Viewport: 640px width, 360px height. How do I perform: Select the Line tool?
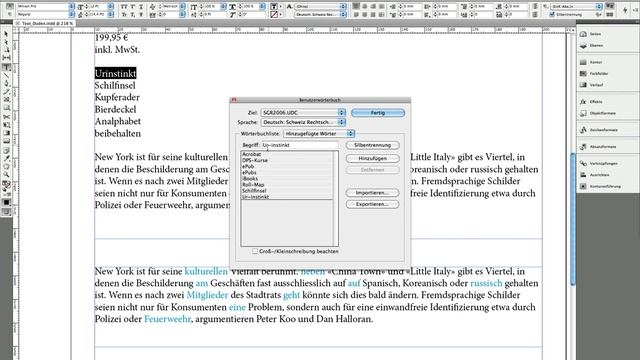tap(6, 76)
